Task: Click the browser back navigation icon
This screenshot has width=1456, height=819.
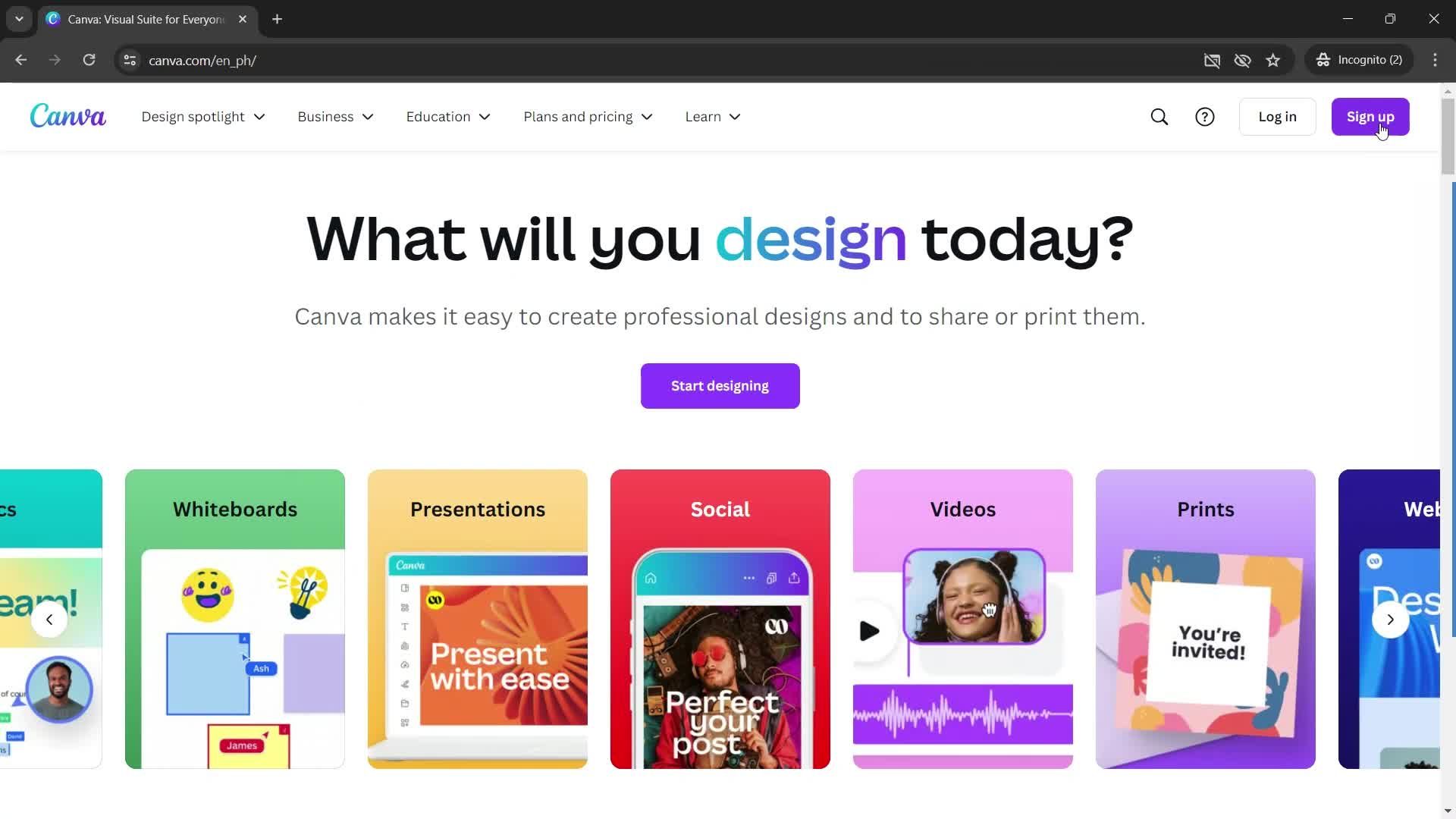Action: [x=20, y=60]
